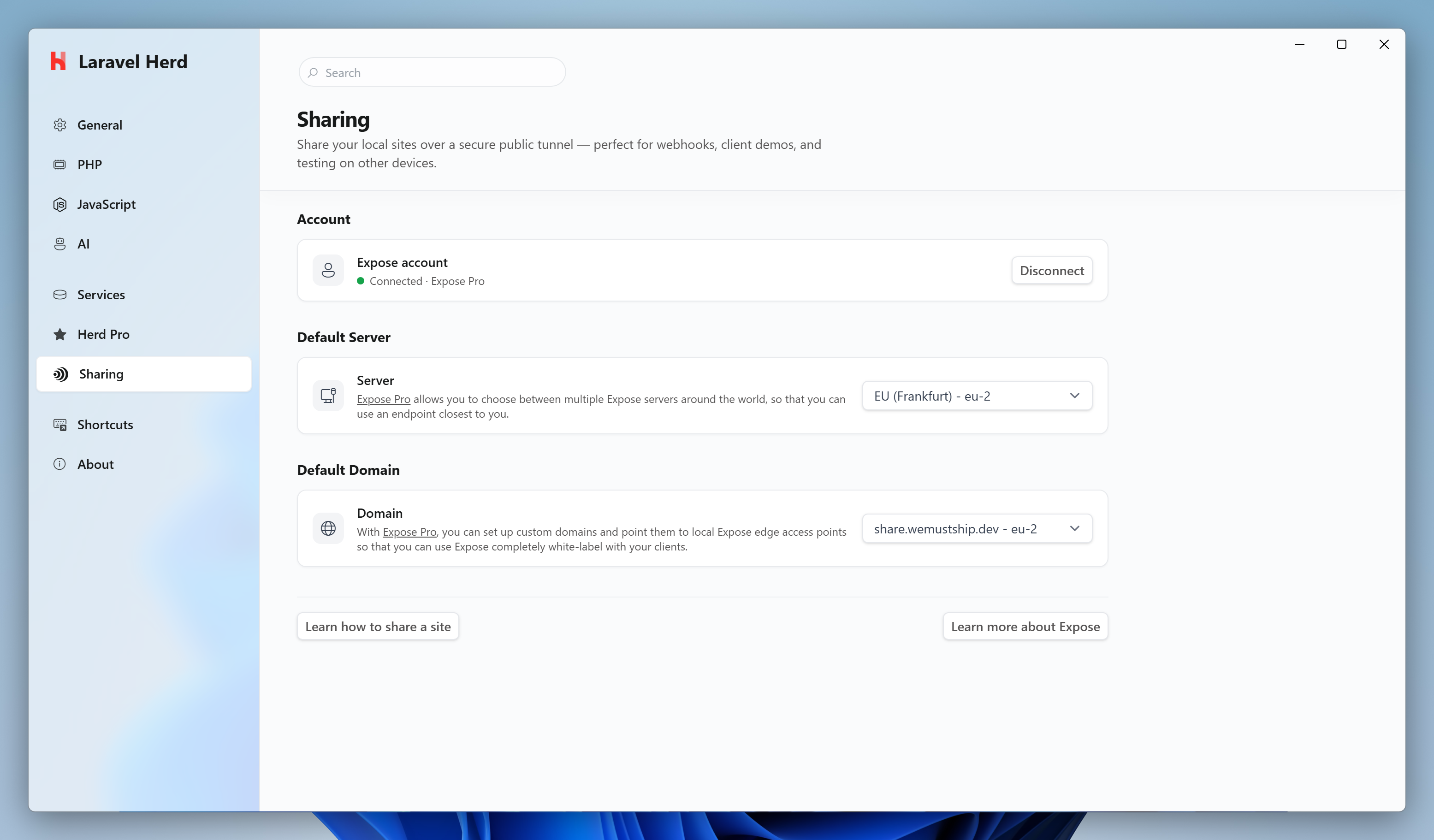1434x840 pixels.
Task: Expand the domain dropdown chevron arrow
Action: click(x=1074, y=528)
